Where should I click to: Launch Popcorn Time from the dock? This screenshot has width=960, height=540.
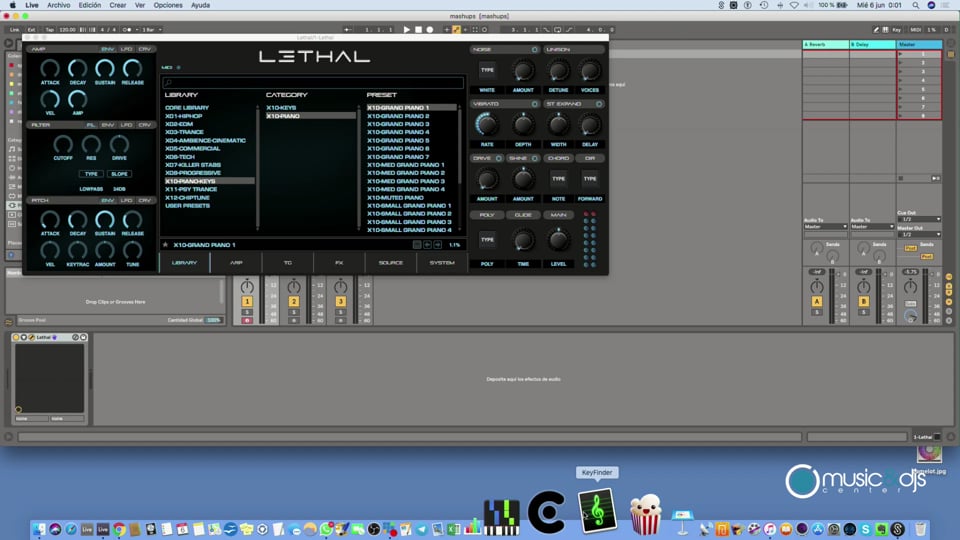645,514
